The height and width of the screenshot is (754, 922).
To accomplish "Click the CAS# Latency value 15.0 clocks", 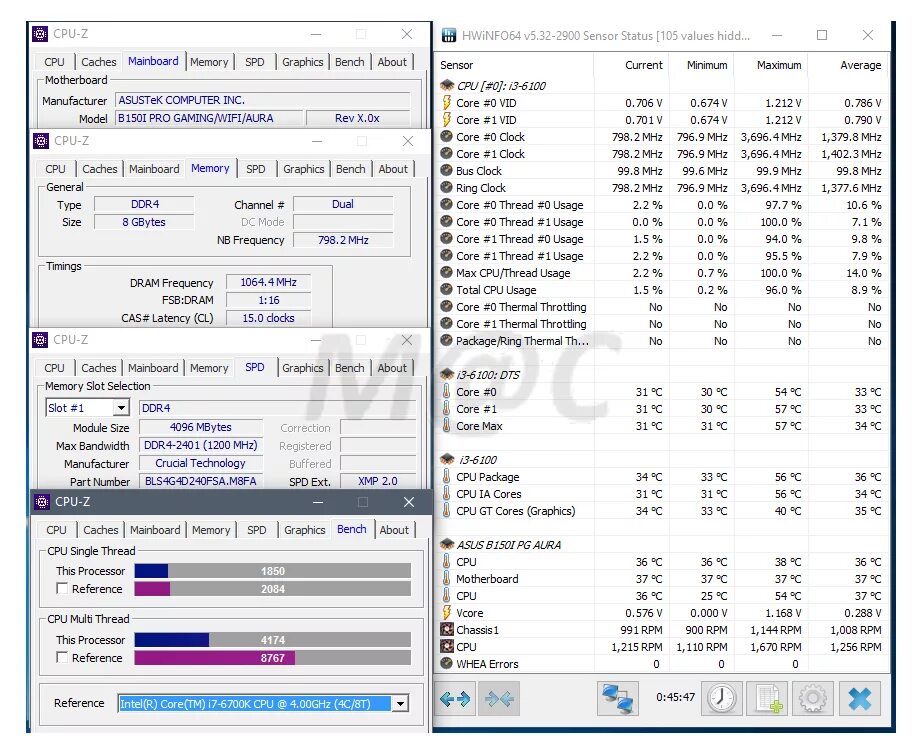I will tap(268, 318).
